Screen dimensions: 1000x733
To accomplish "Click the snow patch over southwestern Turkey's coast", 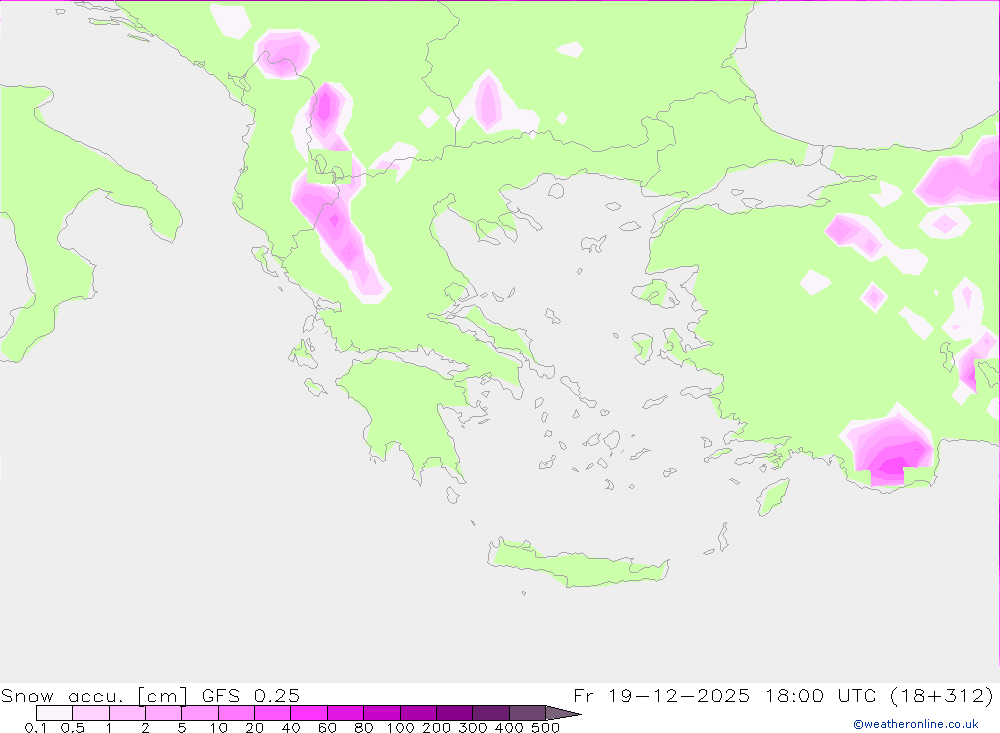I will click(890, 447).
